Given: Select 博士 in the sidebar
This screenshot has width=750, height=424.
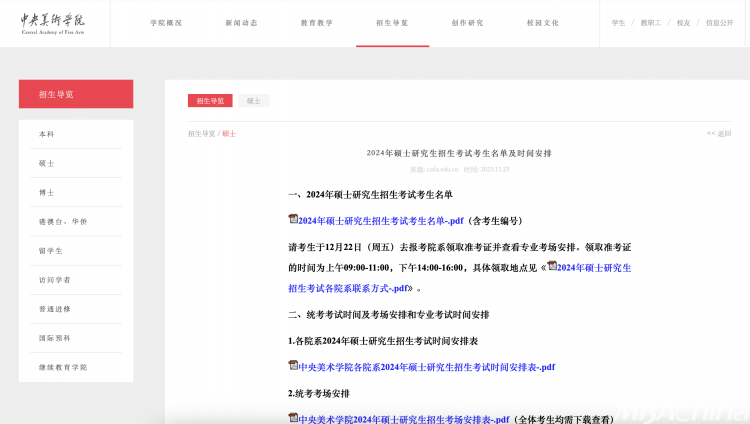Looking at the screenshot, I should [46, 192].
